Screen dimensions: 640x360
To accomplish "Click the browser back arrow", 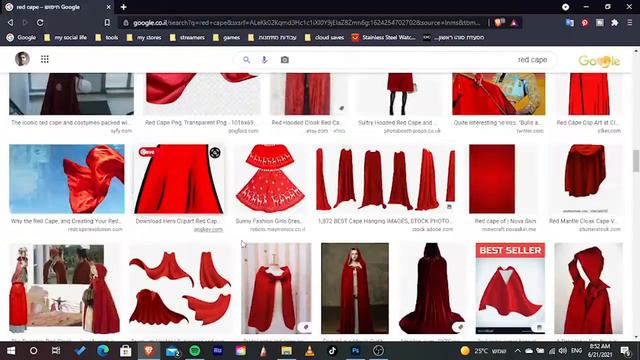I will 11,22.
